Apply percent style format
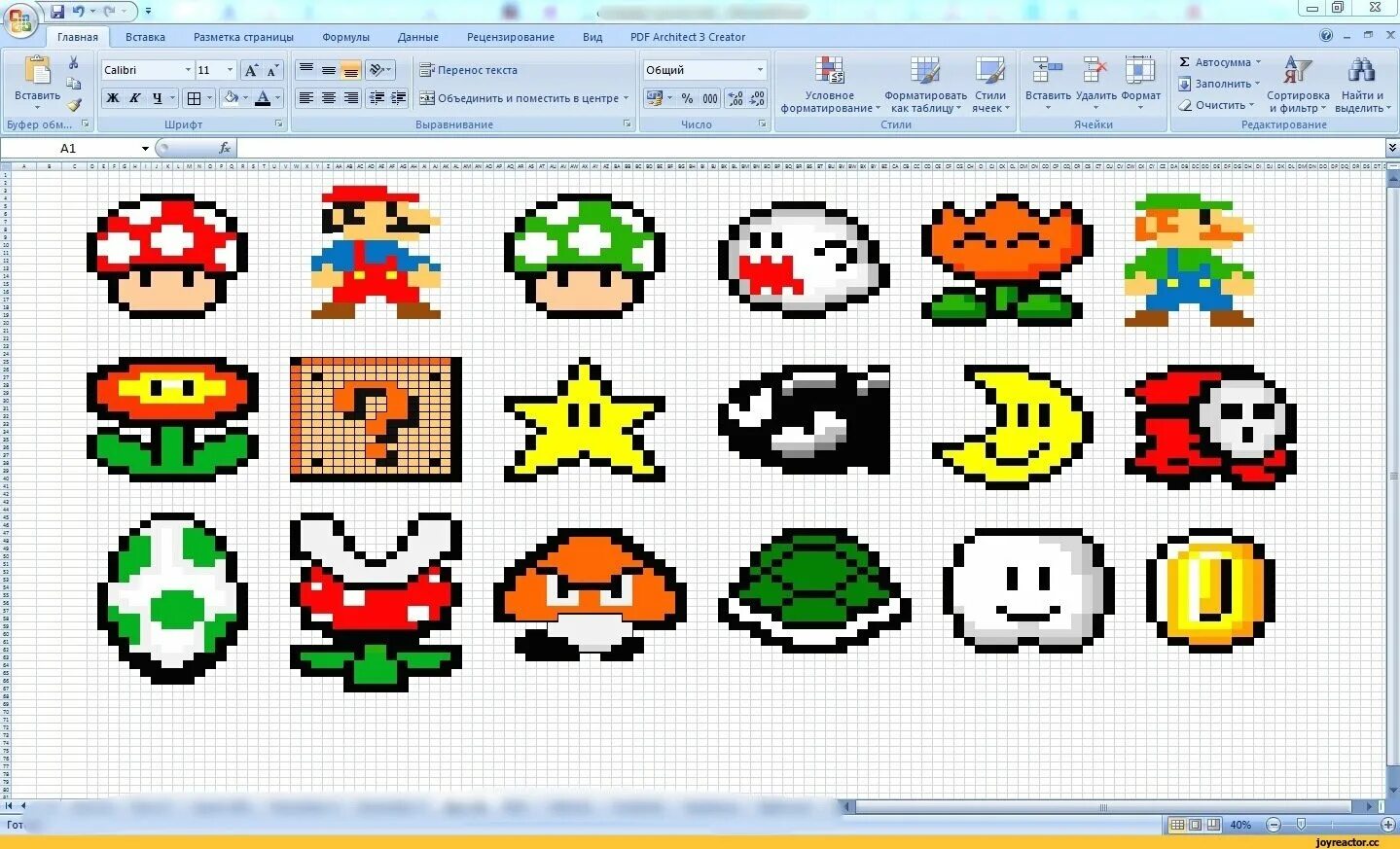Viewport: 1400px width, 849px height. click(x=688, y=98)
